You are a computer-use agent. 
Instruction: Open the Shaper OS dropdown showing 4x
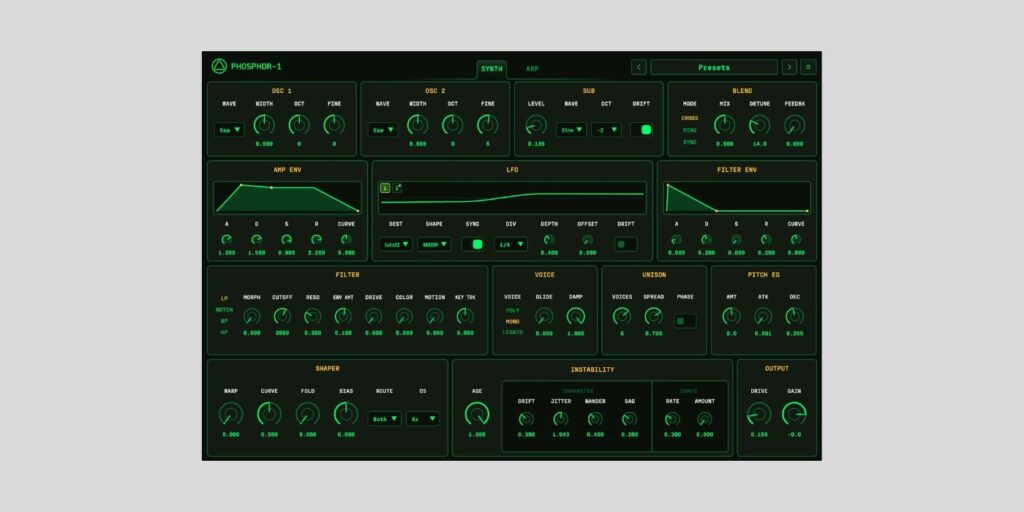423,419
